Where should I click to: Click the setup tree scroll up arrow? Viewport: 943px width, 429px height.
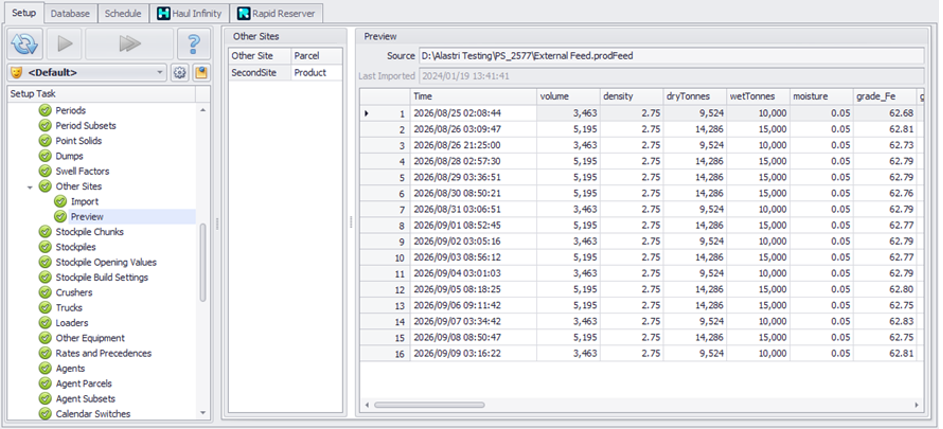point(203,111)
